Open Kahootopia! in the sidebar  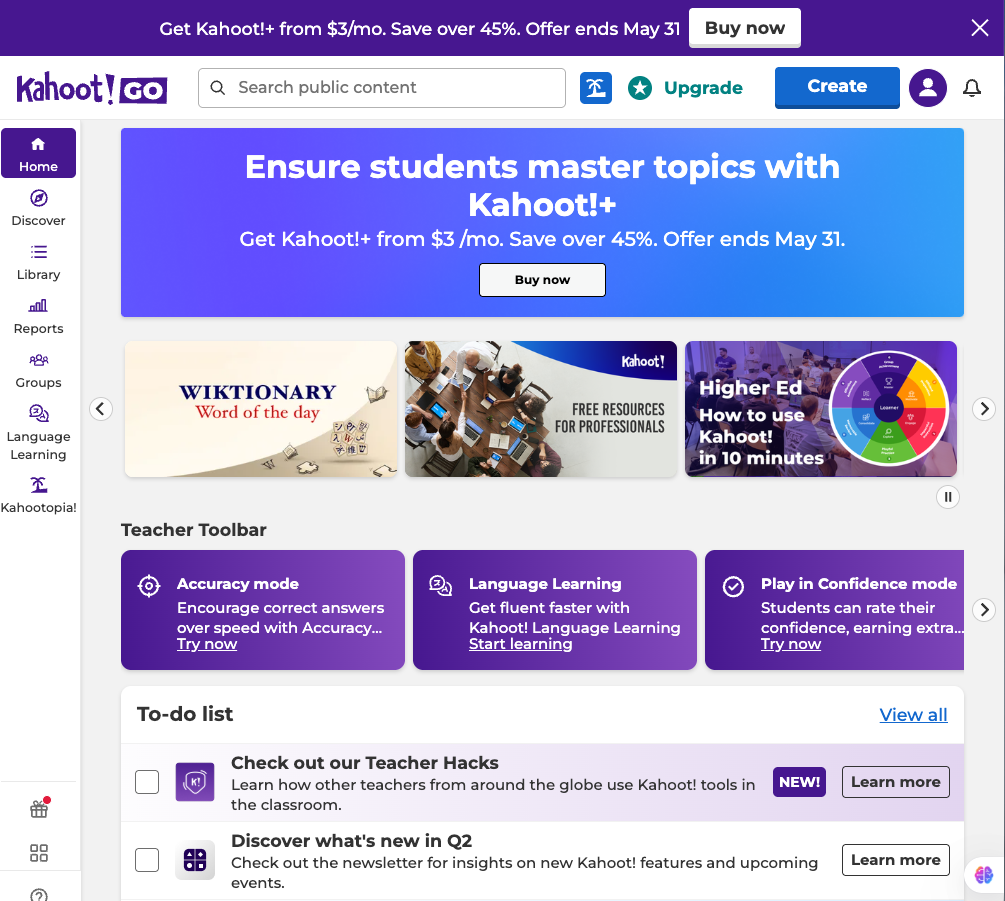click(38, 495)
